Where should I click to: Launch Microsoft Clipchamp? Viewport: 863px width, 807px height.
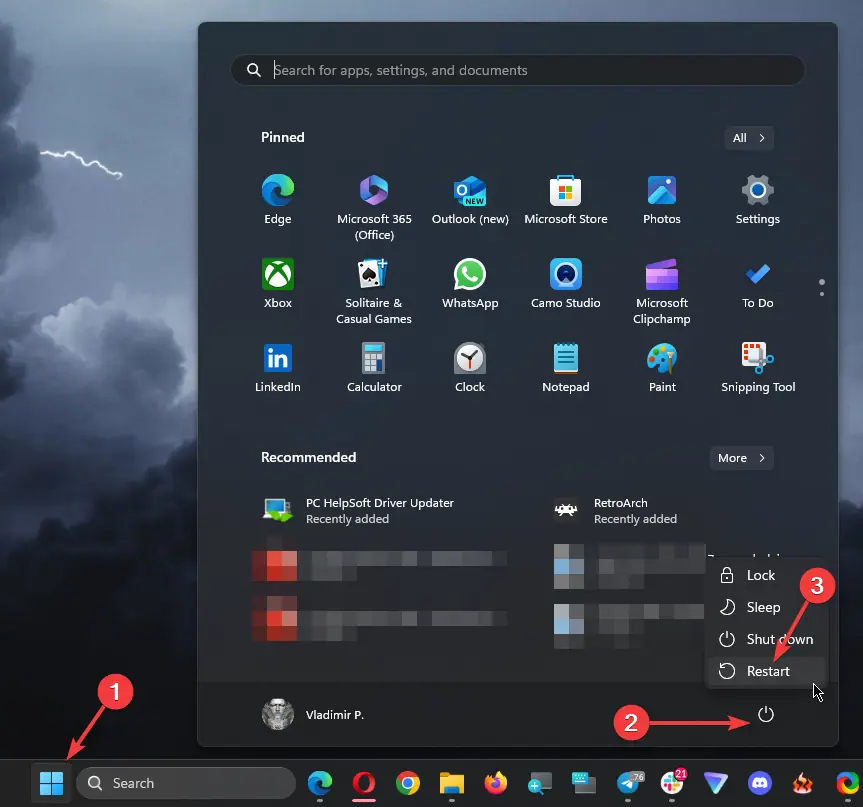point(662,291)
